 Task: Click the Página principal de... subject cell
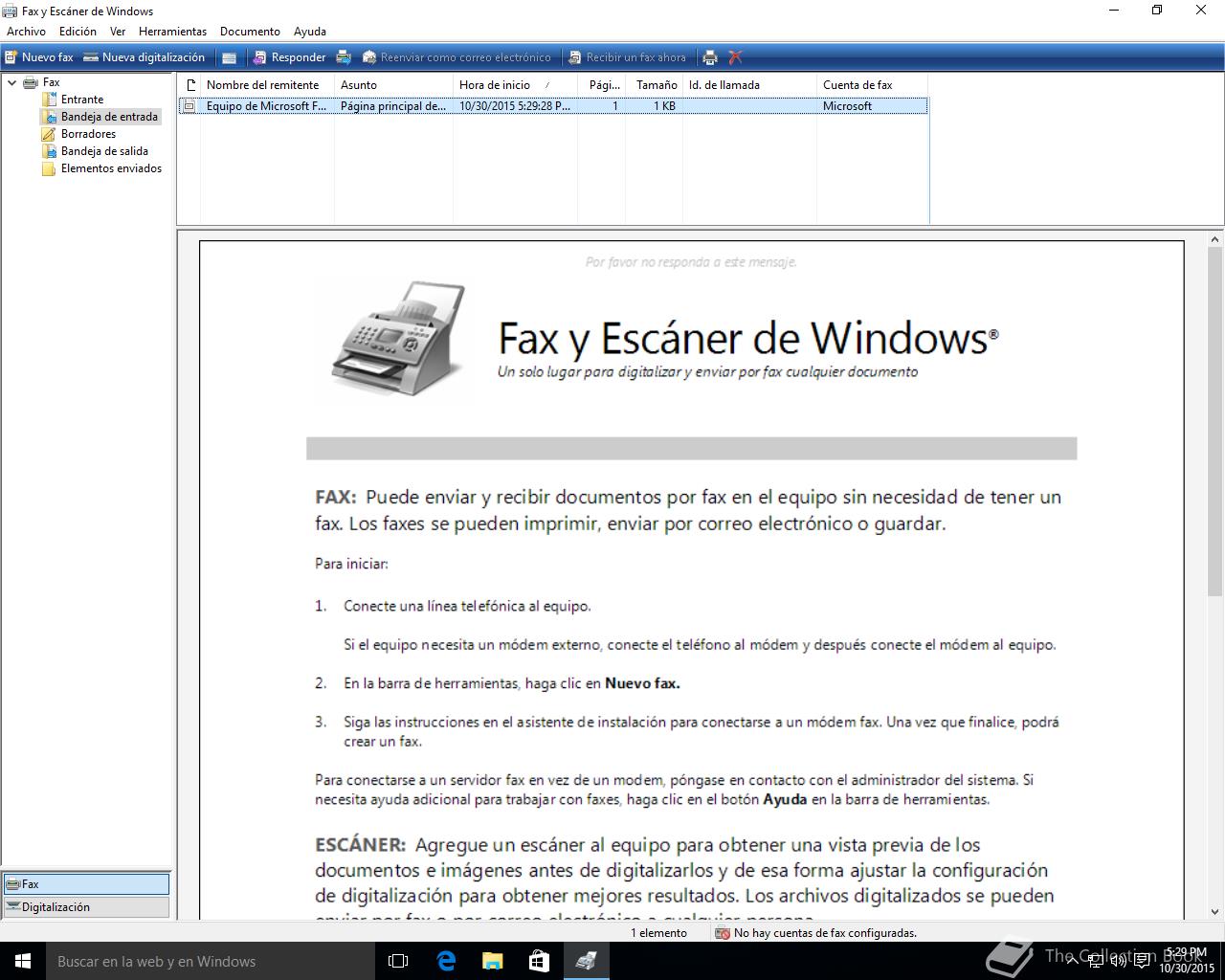393,106
